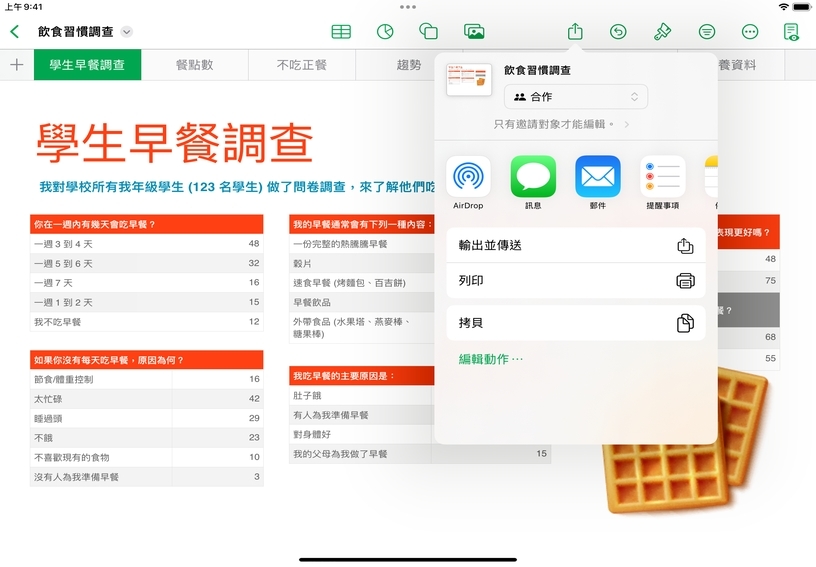Open the More options ellipsis icon
Image resolution: width=816 pixels, height=567 pixels.
[750, 32]
